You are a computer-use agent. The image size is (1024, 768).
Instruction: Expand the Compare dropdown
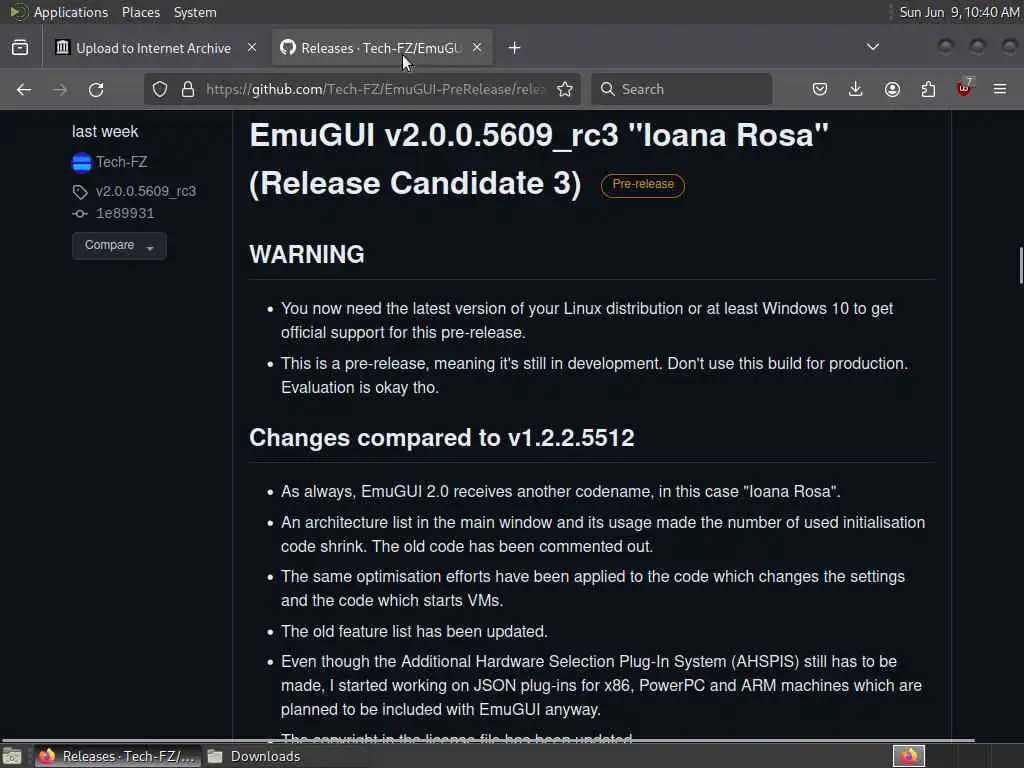click(119, 246)
